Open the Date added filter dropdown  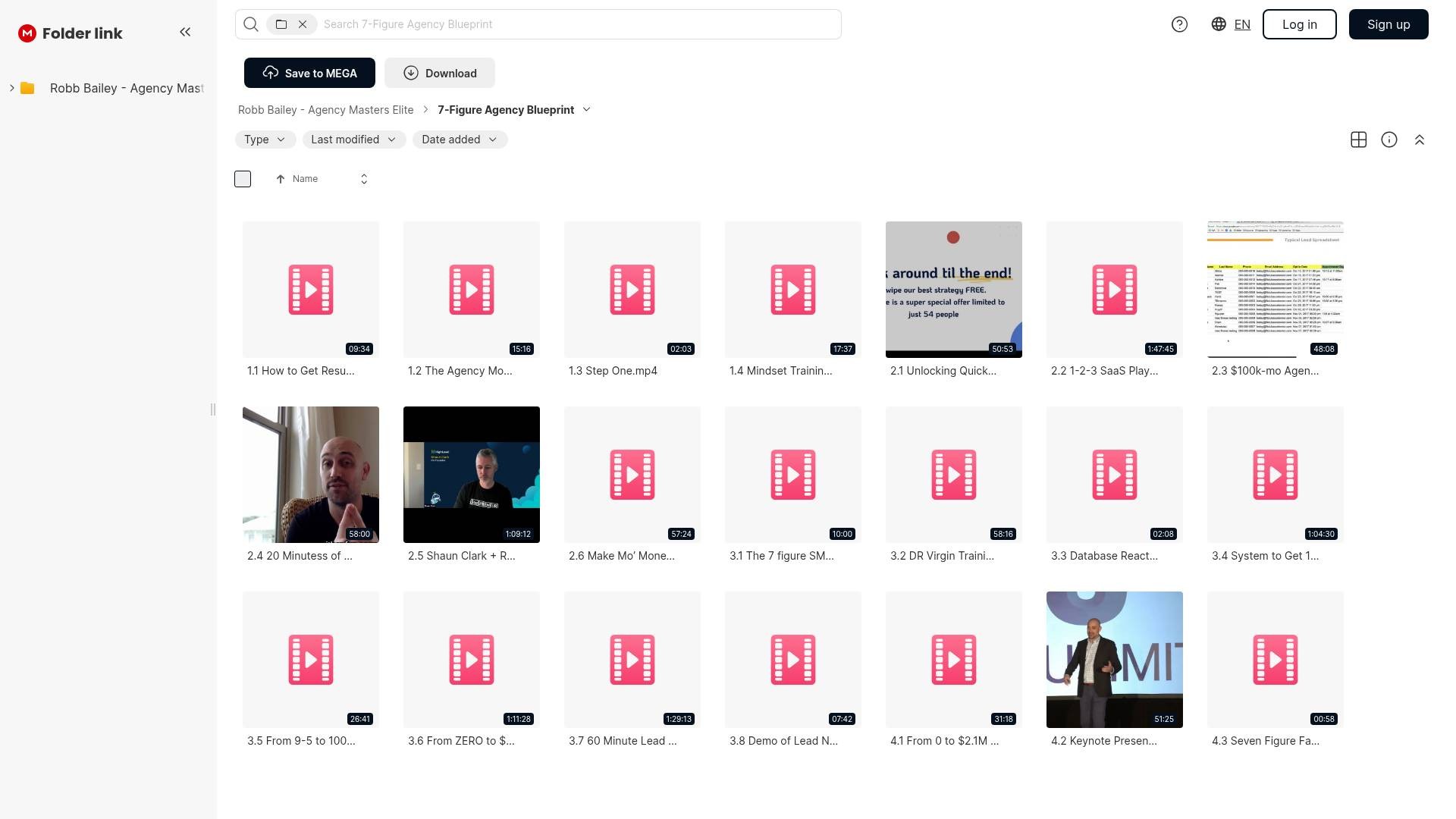(460, 140)
